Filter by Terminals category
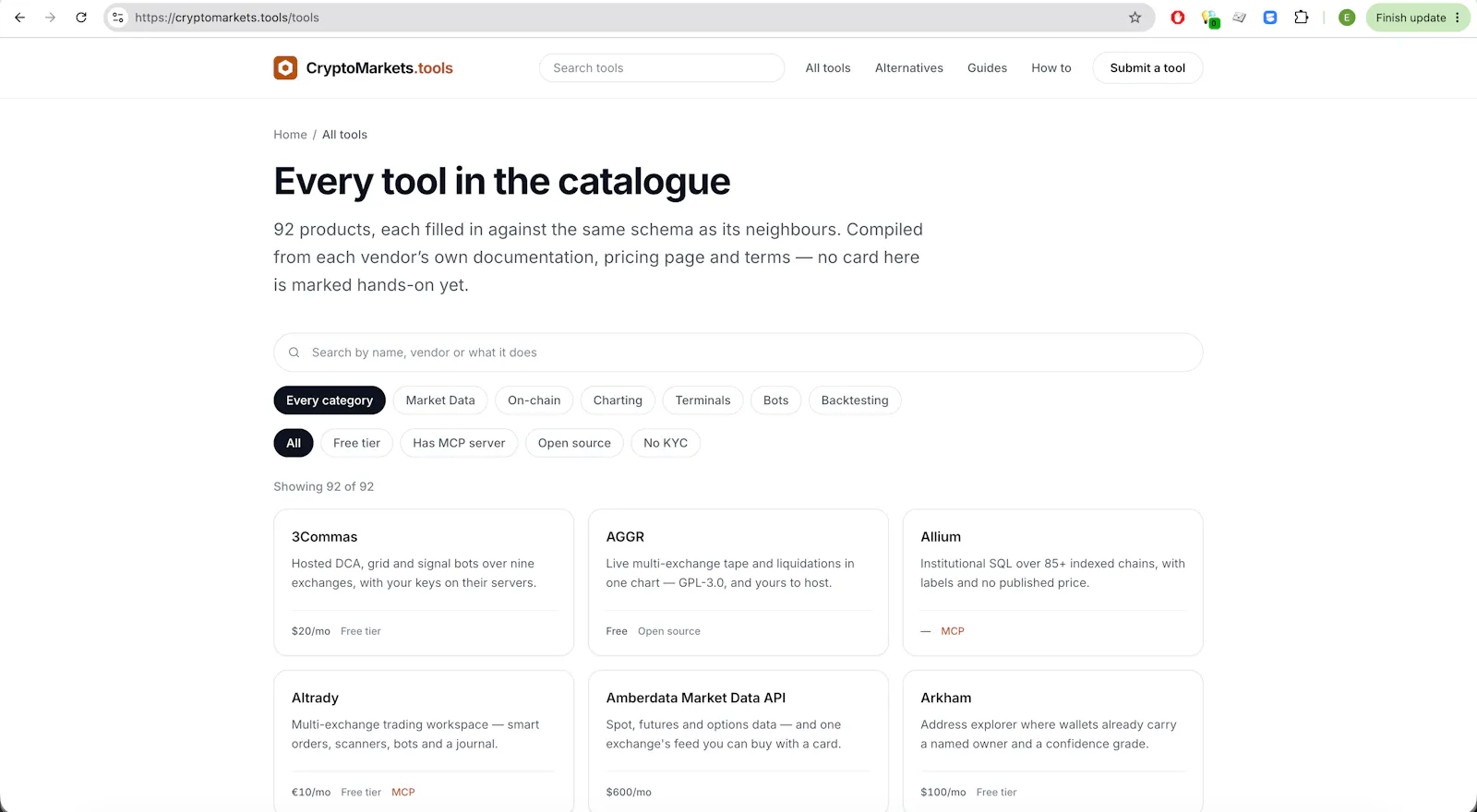 (702, 400)
